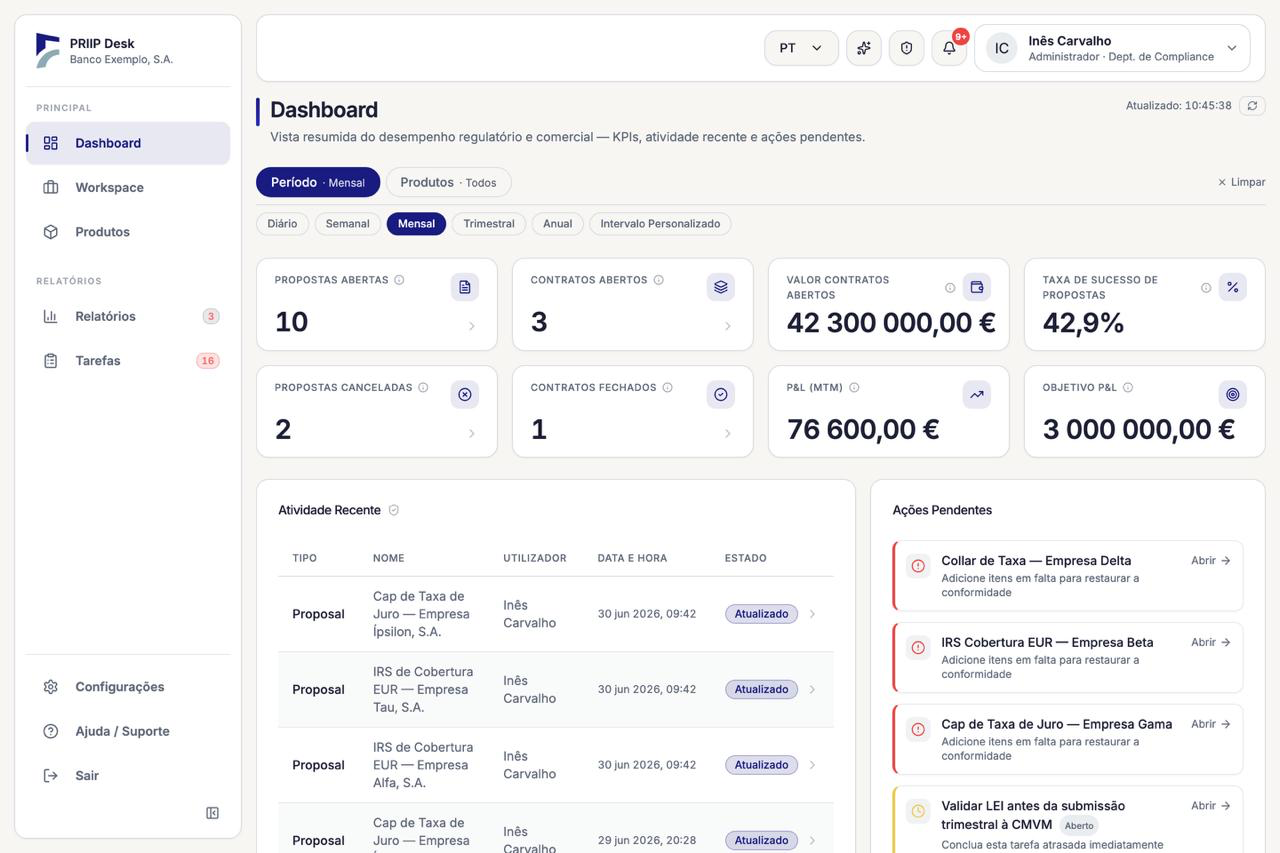This screenshot has width=1280, height=853.
Task: Click Ajuda / Suporte link
Action: pos(128,731)
